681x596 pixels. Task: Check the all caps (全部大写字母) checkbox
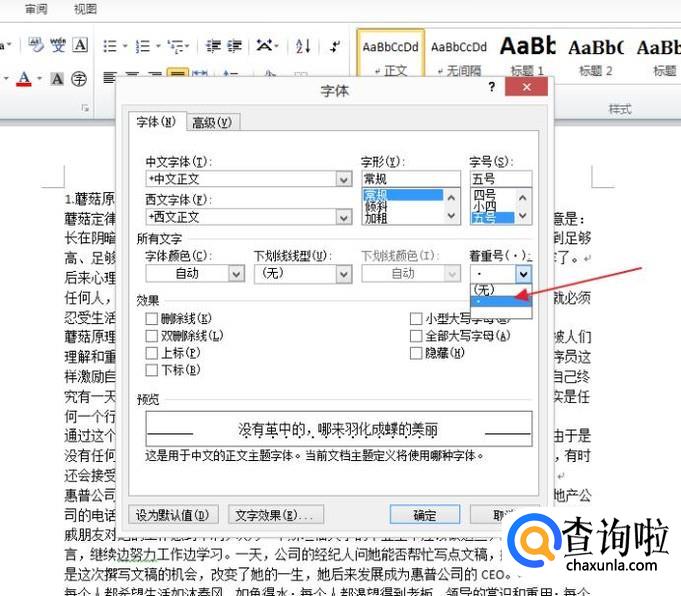pos(416,336)
